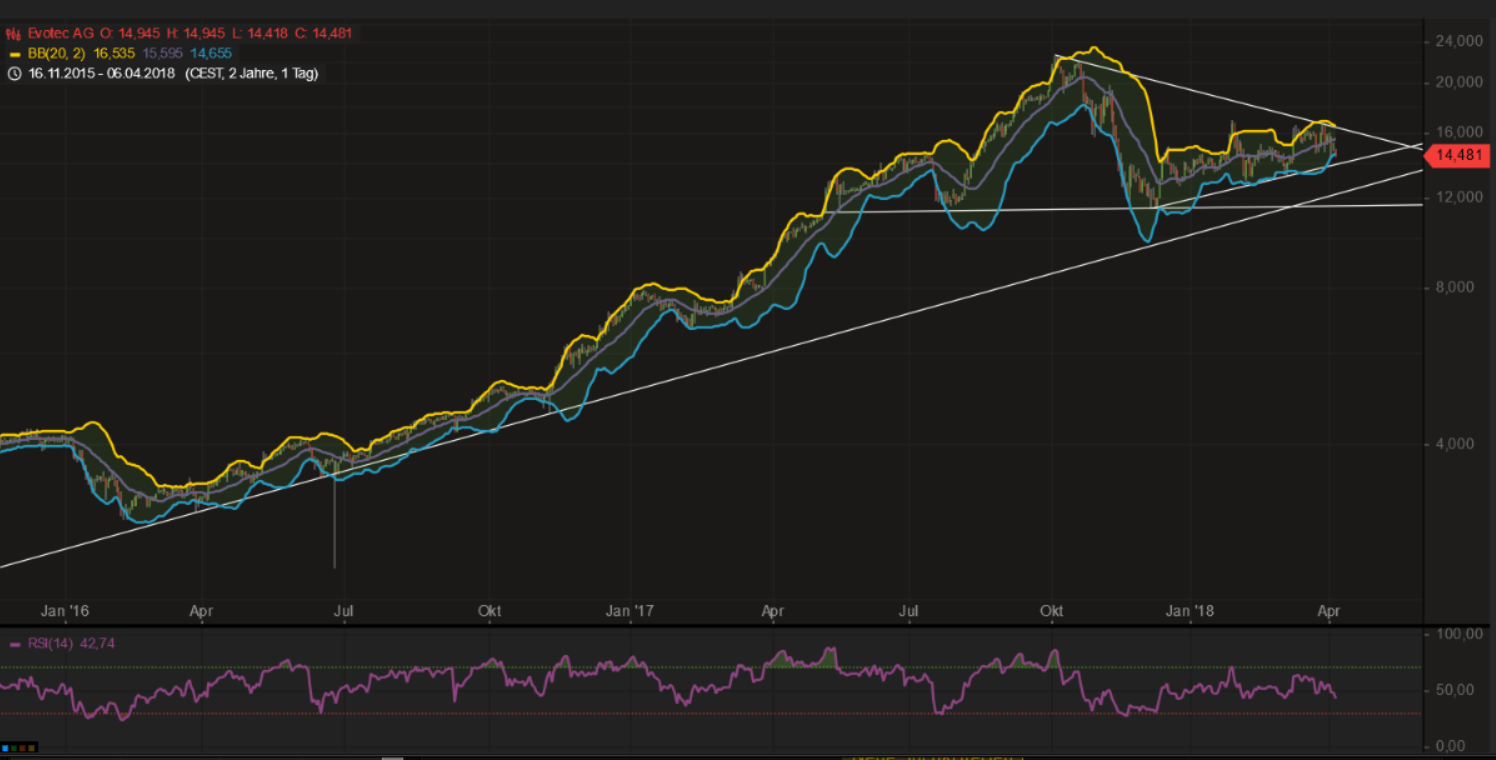Click the clock icon next to the date range
This screenshot has width=1496, height=760.
point(14,73)
